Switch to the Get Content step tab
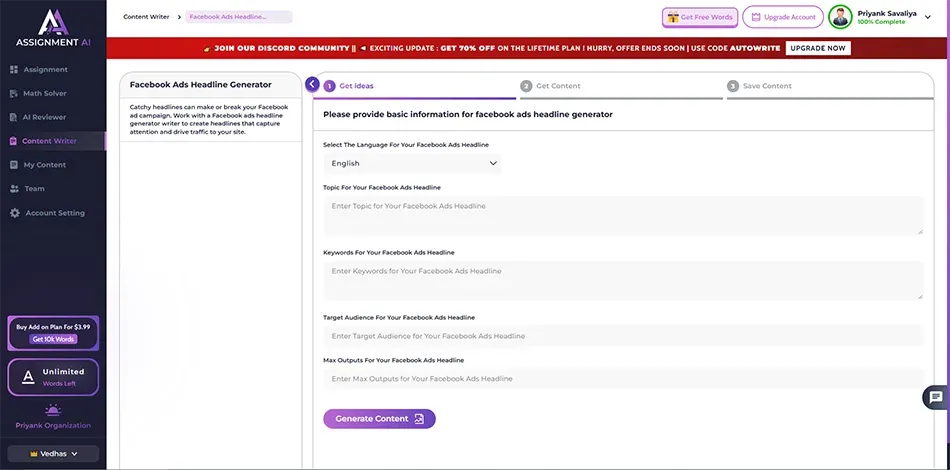Image resolution: width=950 pixels, height=470 pixels. tap(556, 86)
